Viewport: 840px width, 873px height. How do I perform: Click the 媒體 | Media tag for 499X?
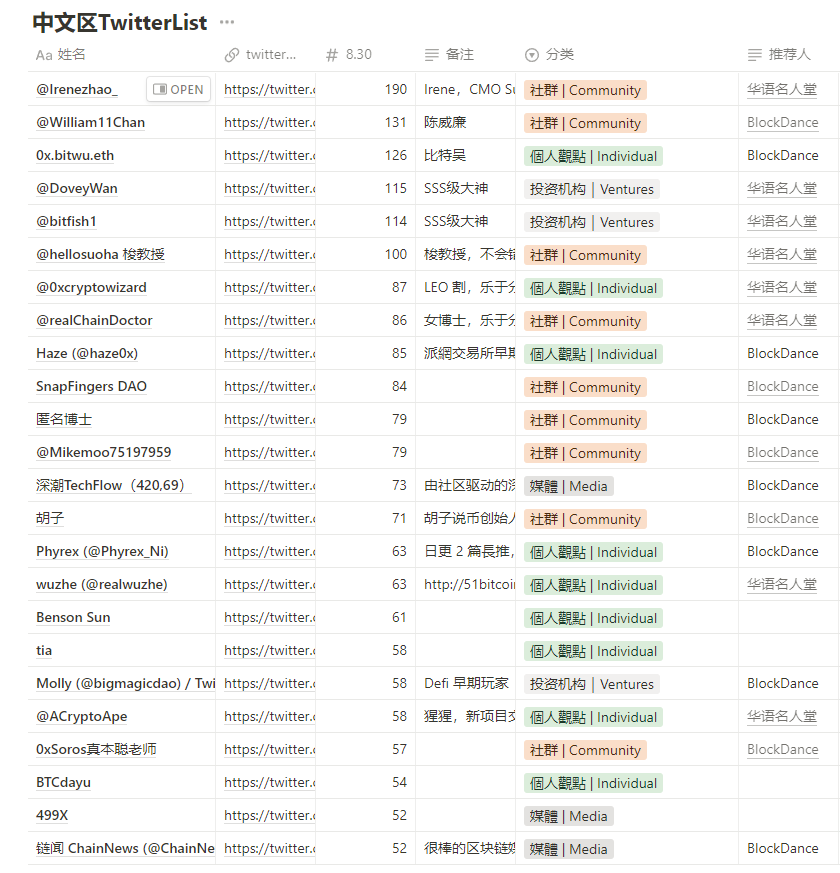coord(568,816)
